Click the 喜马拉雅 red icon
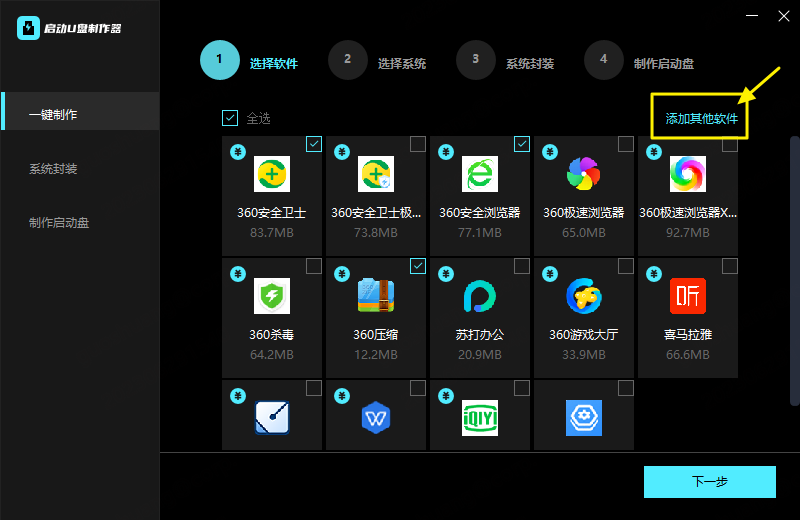The image size is (800, 520). 688,296
